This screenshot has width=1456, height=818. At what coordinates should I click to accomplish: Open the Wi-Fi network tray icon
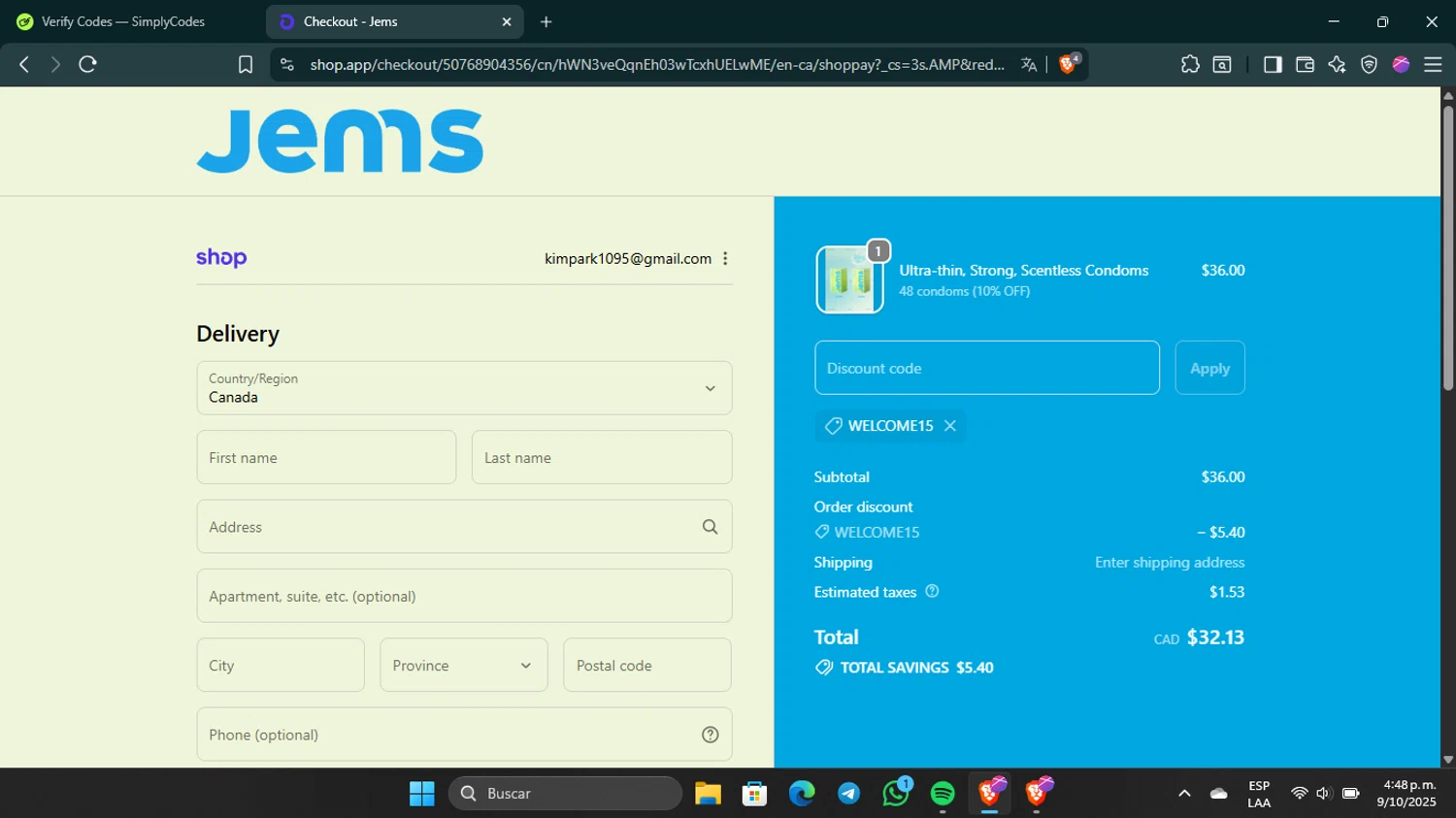click(x=1299, y=794)
